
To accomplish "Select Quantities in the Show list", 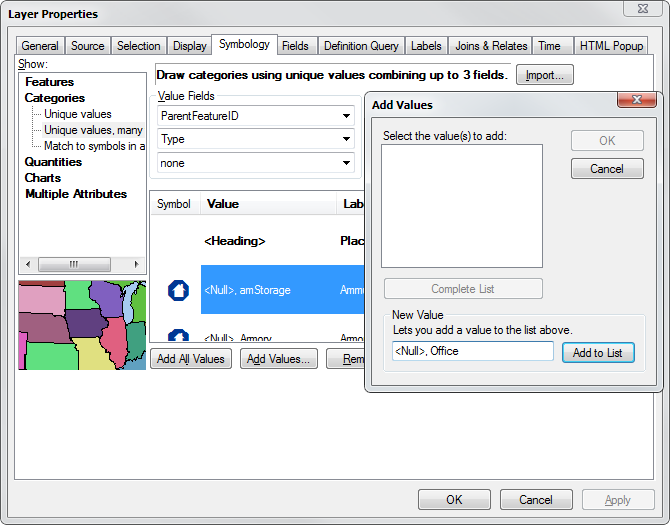I will (53, 162).
